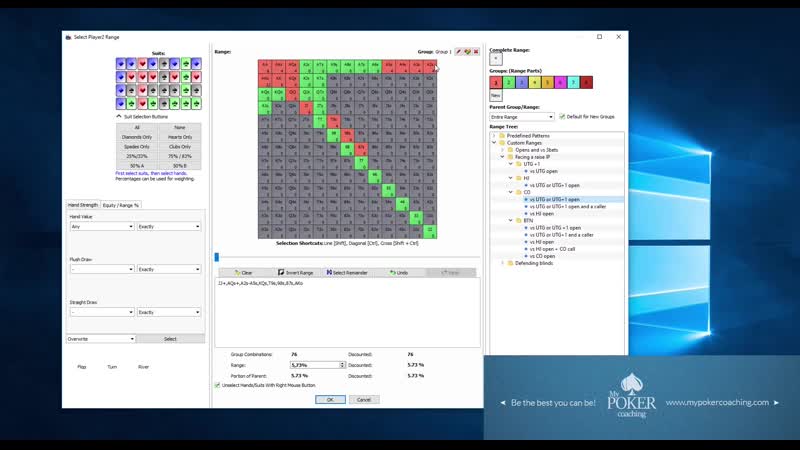Click the group color palette icon
Image resolution: width=800 pixels, height=450 pixels.
click(467, 52)
